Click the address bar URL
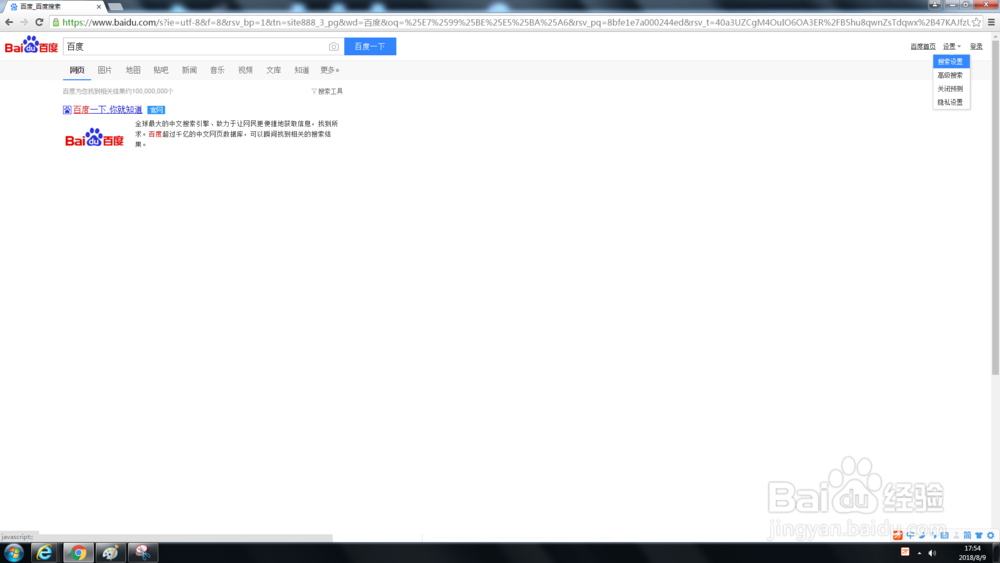This screenshot has height=563, width=1000. pyautogui.click(x=515, y=22)
